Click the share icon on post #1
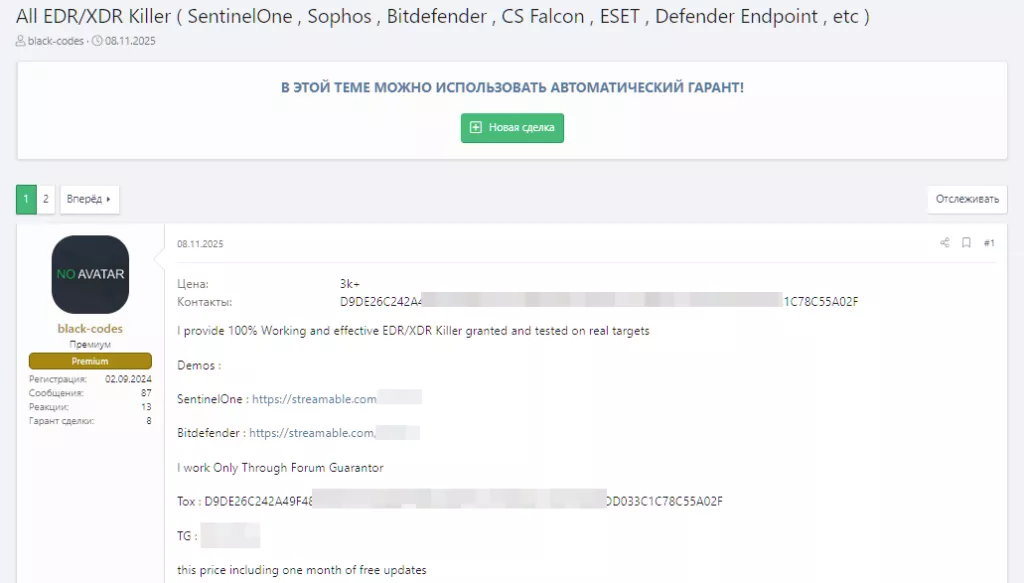Viewport: 1024px width, 583px height. 944,243
